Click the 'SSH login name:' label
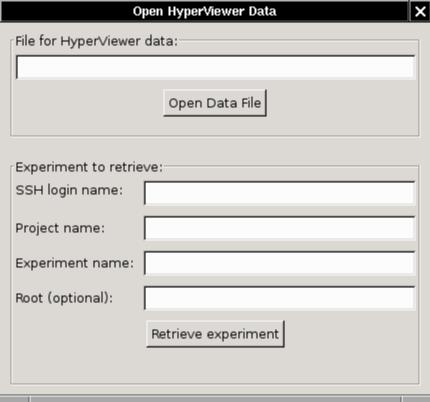 tap(69, 190)
